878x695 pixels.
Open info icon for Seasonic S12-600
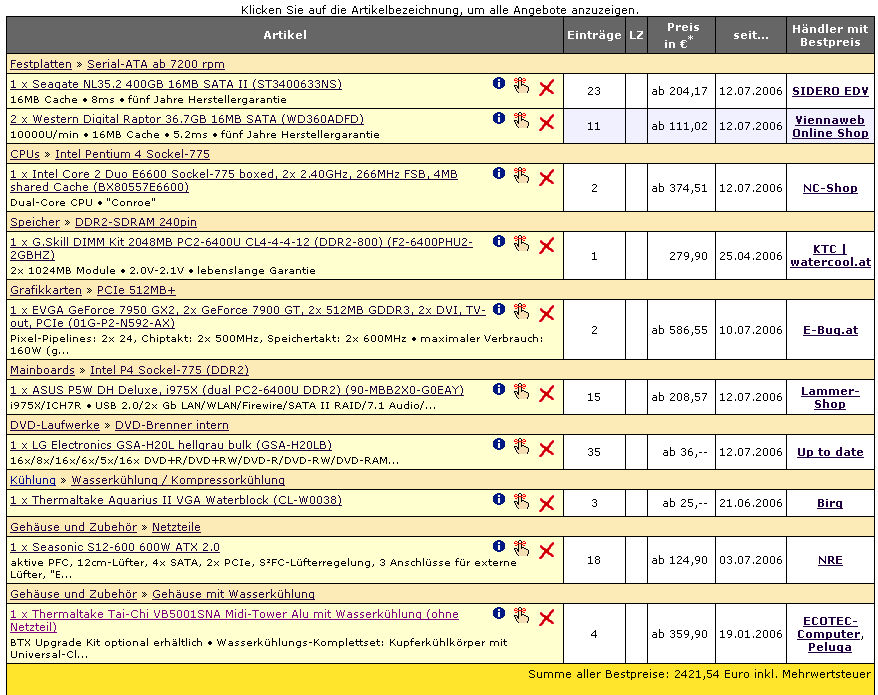499,546
